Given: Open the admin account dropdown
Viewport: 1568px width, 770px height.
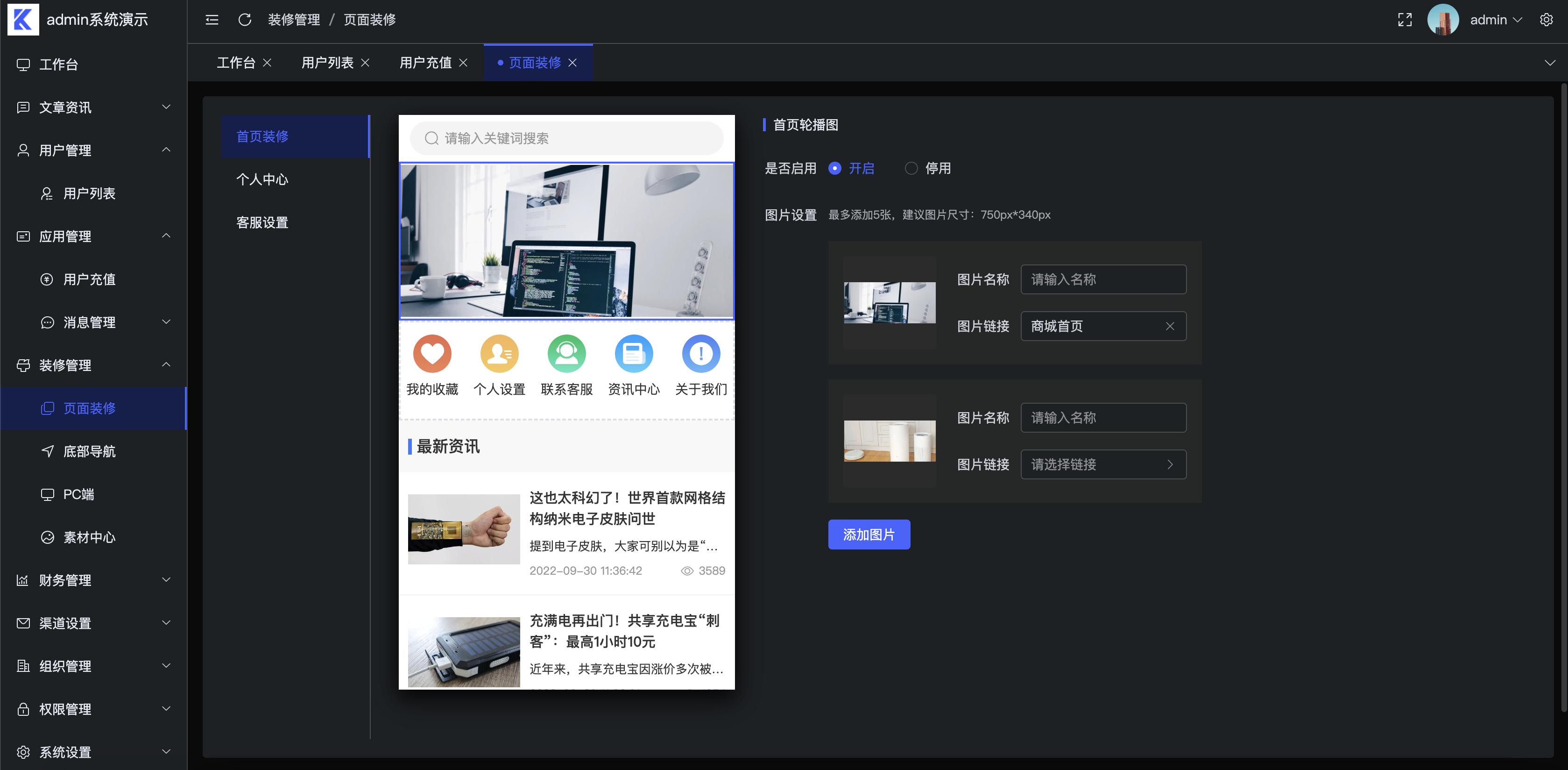Looking at the screenshot, I should click(1495, 20).
